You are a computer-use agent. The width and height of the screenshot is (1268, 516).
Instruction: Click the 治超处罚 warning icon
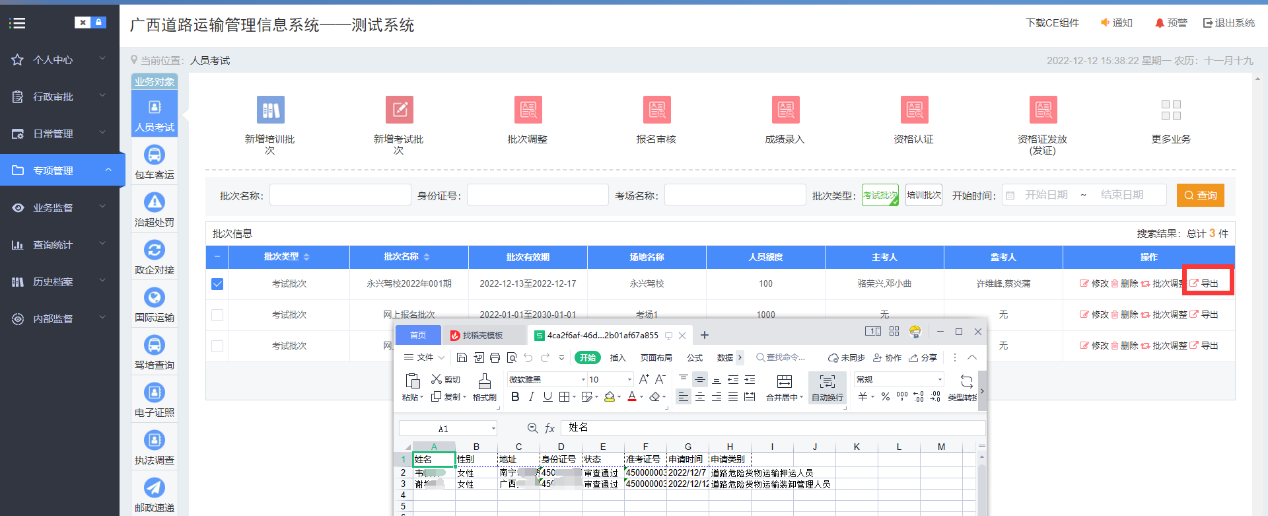click(x=154, y=203)
